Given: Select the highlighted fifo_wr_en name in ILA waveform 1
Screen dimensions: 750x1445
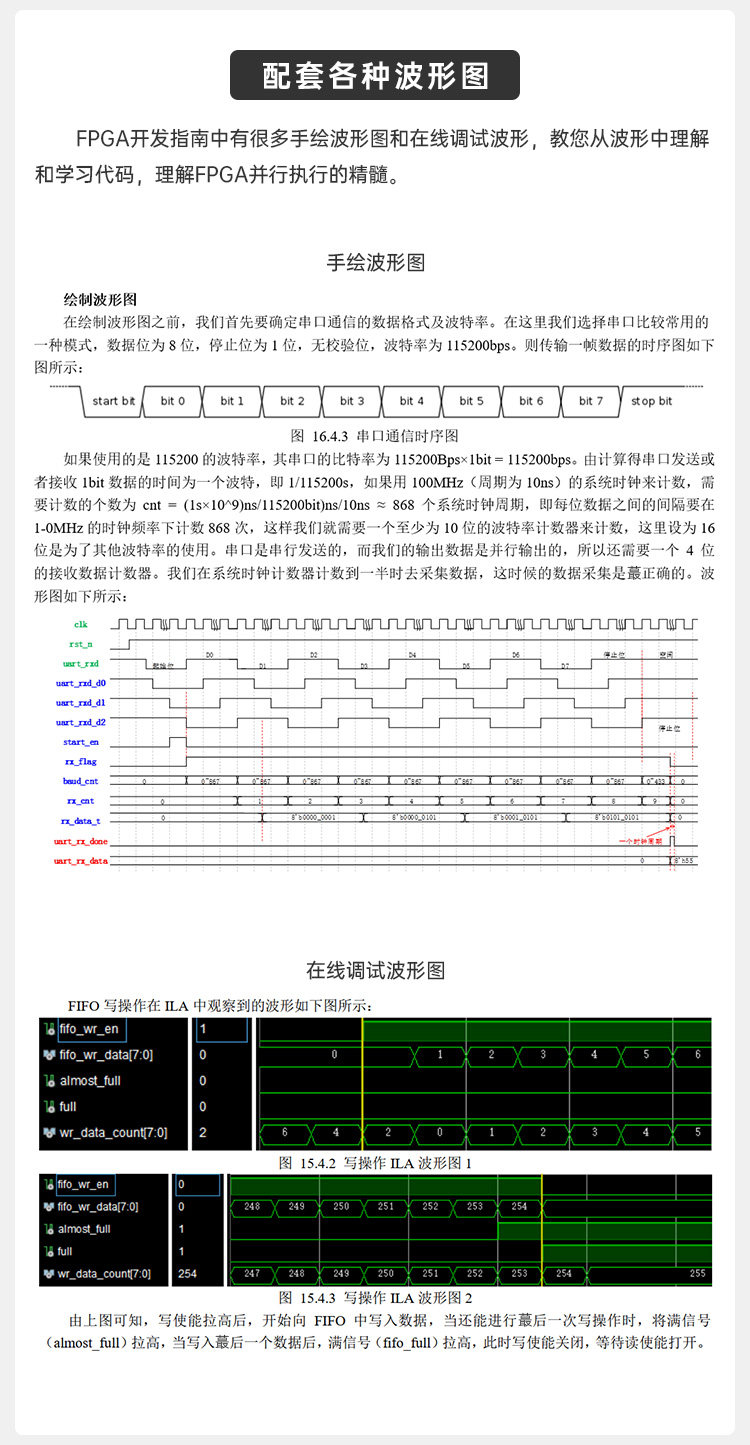Looking at the screenshot, I should [x=92, y=1028].
